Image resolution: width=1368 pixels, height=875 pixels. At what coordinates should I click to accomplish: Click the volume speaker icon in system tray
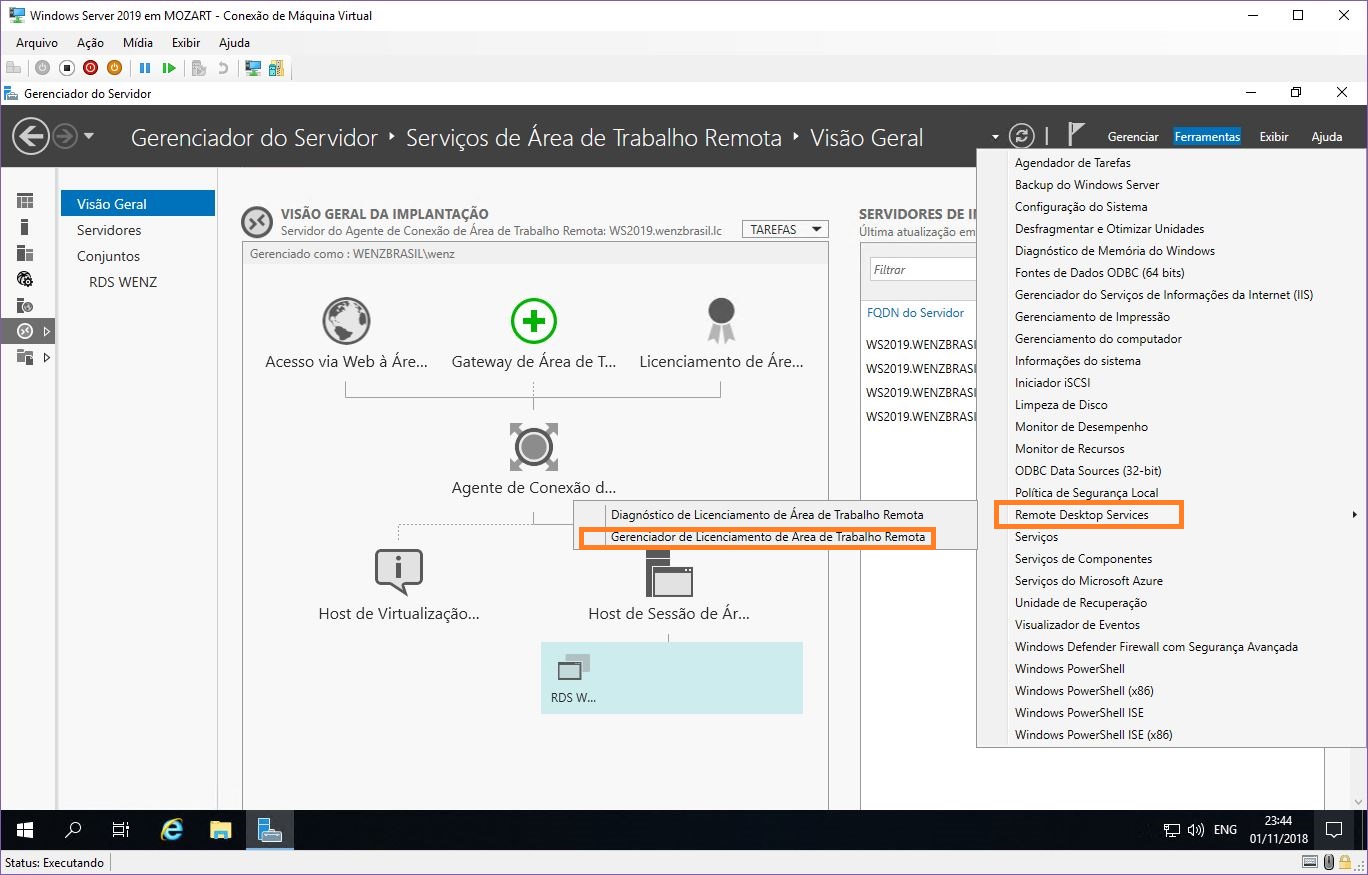coord(1196,830)
